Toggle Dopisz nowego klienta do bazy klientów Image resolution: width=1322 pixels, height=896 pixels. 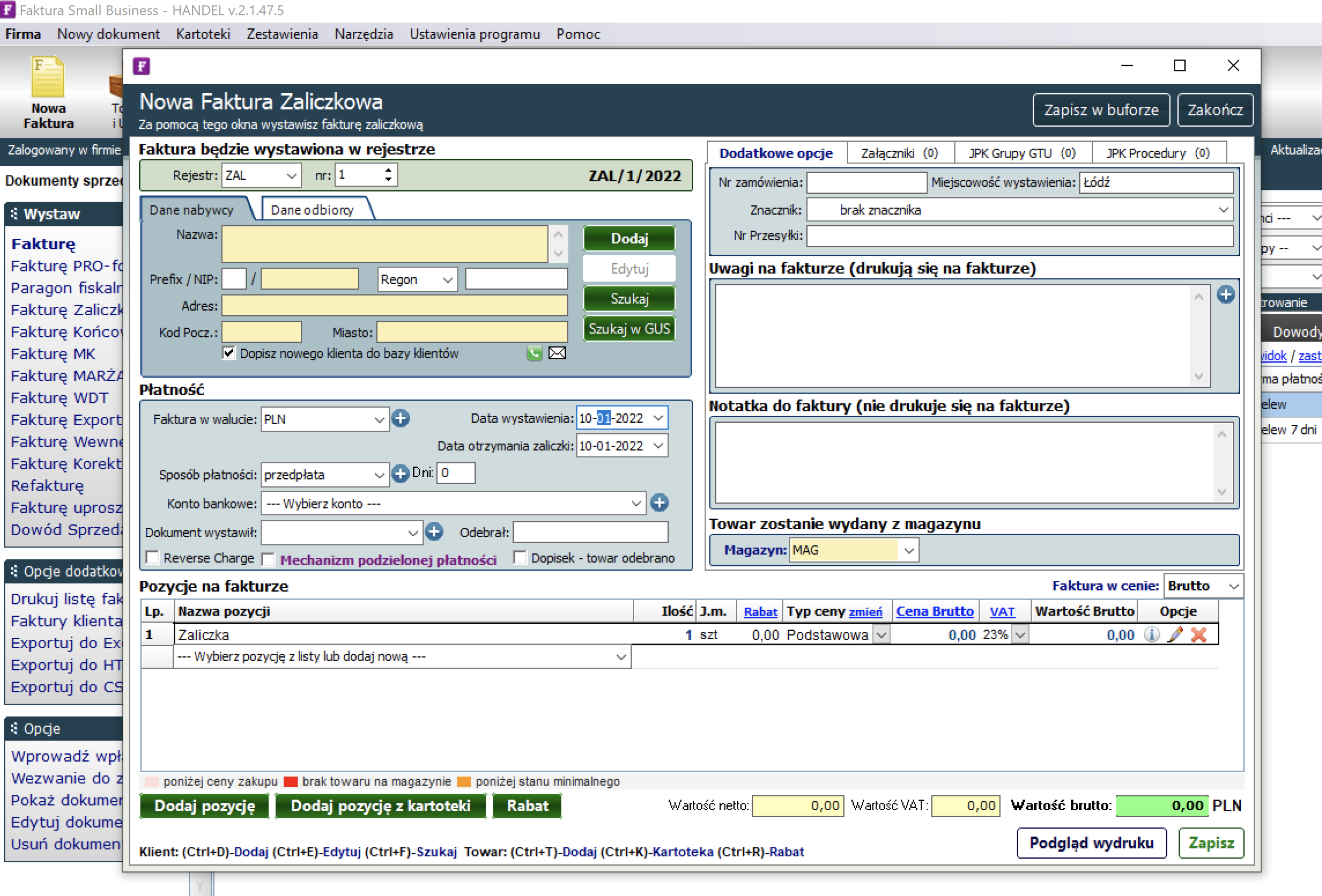[x=229, y=353]
